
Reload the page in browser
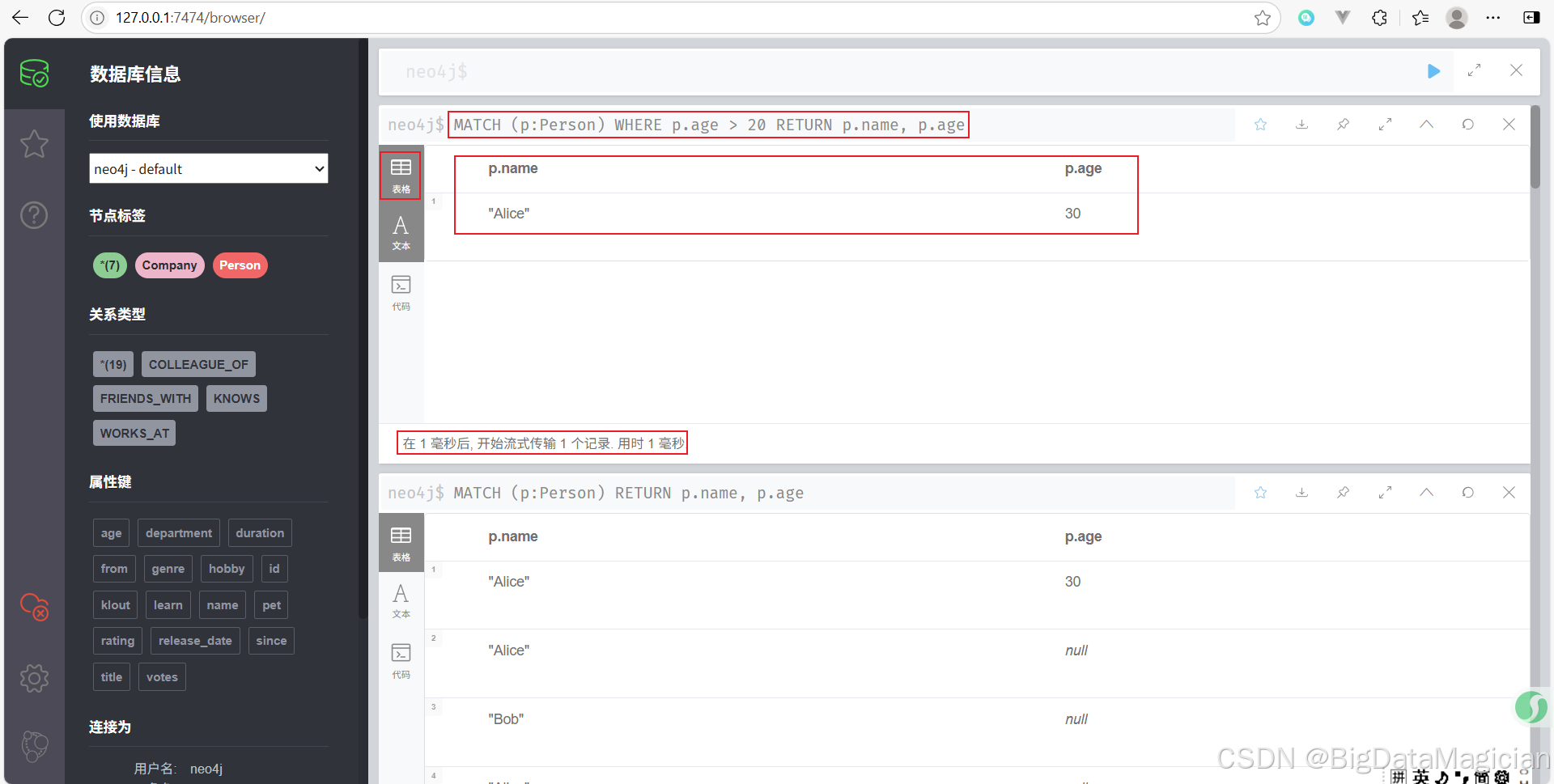click(x=57, y=18)
